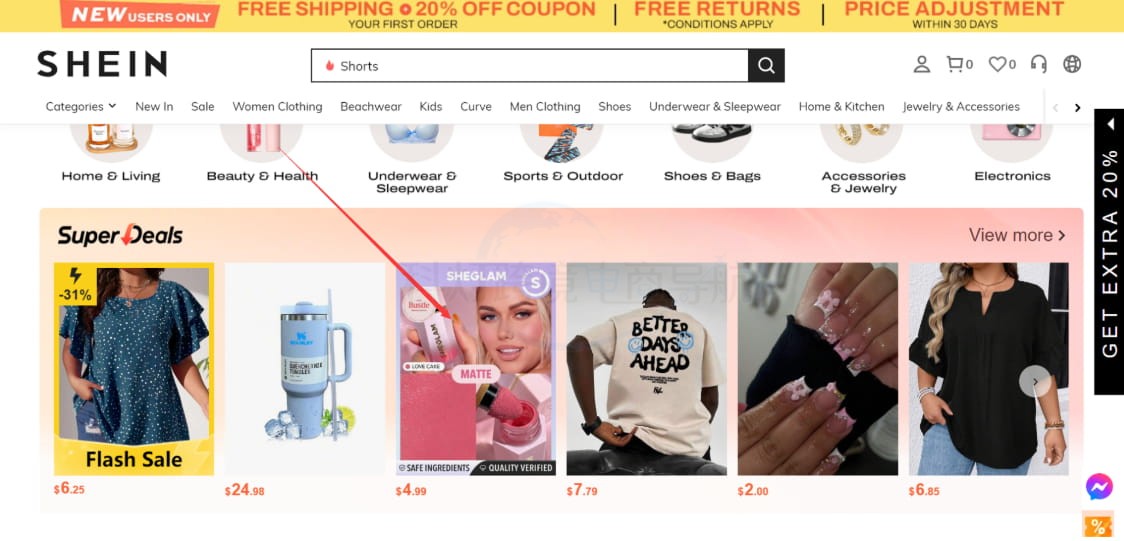This screenshot has width=1124, height=541.
Task: Show next Super Deals with carousel arrow
Action: coord(1035,381)
